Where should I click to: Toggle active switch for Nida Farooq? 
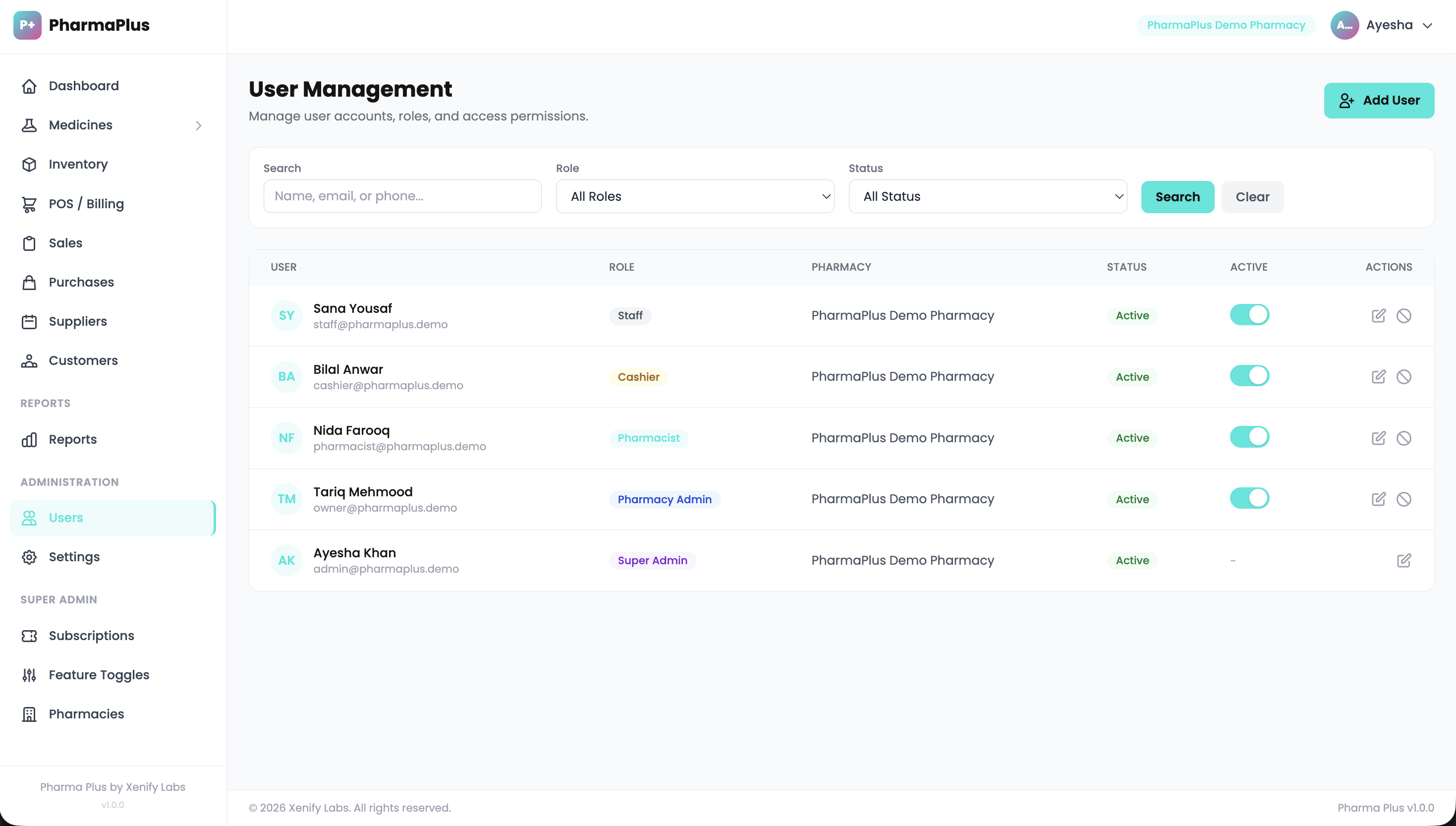tap(1249, 437)
